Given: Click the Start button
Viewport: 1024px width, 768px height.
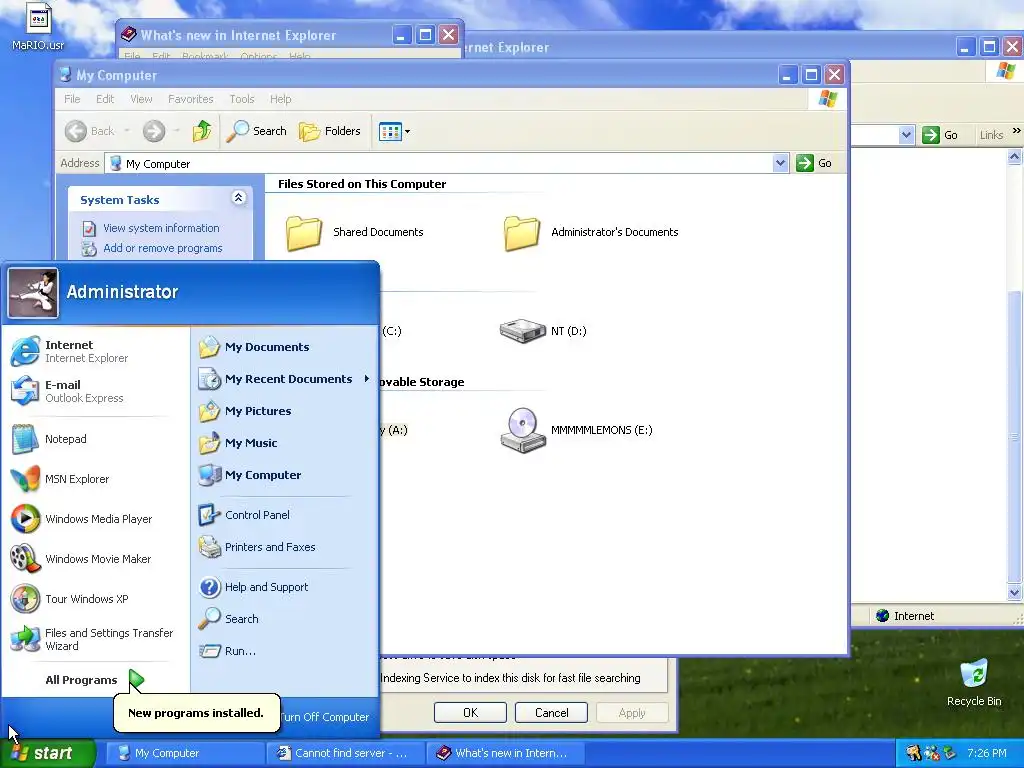Looking at the screenshot, I should point(46,753).
